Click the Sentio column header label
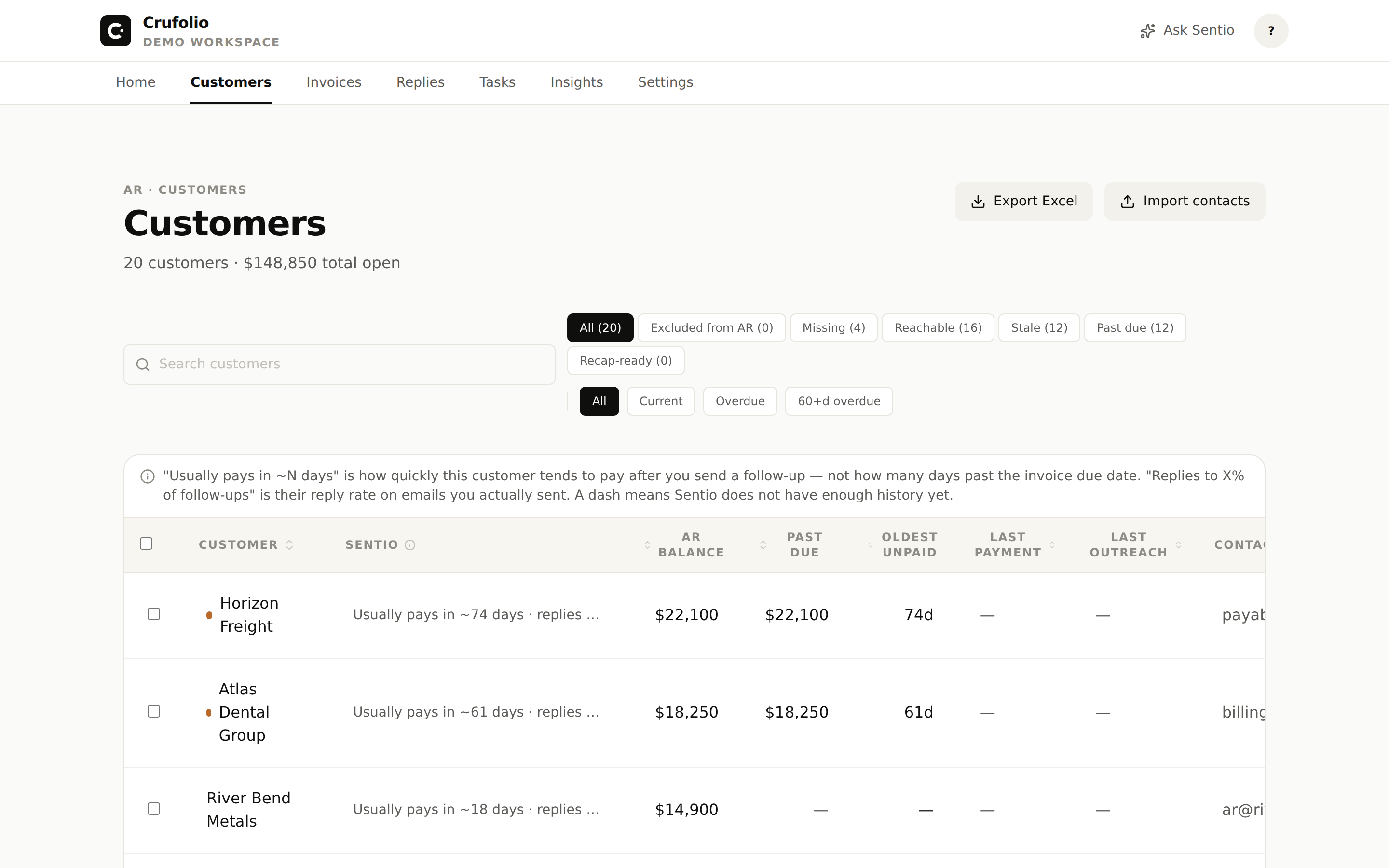Viewport: 1389px width, 868px height. pos(371,545)
